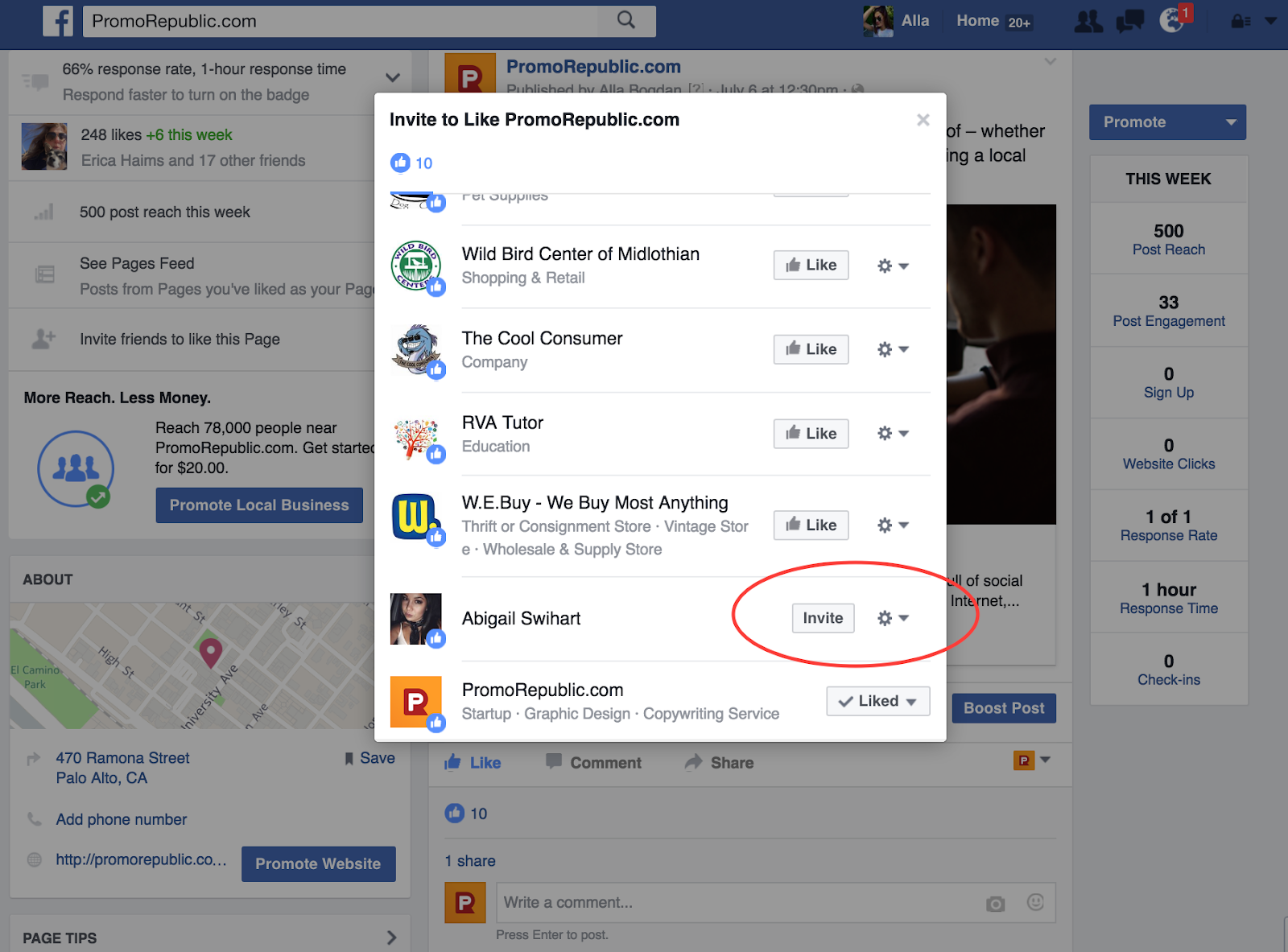The height and width of the screenshot is (952, 1288).
Task: Like the post with thumbs-up icon
Action: [x=473, y=763]
